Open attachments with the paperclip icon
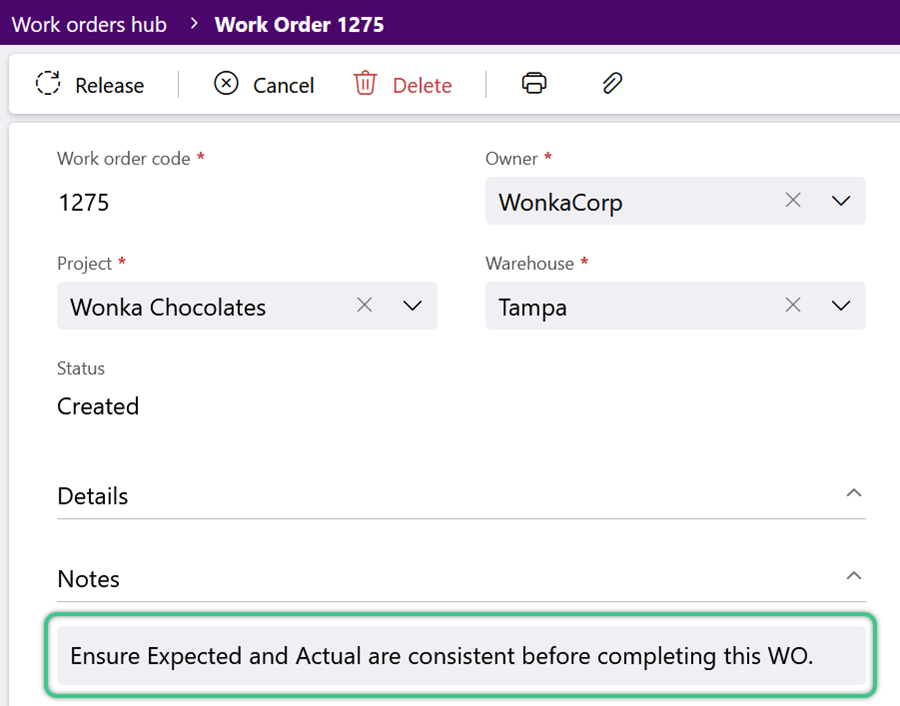Viewport: 900px width, 706px height. click(612, 83)
